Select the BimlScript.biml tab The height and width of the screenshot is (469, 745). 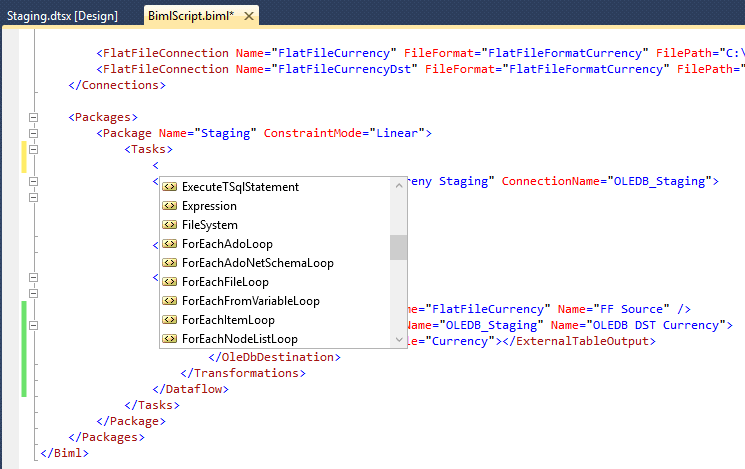point(190,16)
